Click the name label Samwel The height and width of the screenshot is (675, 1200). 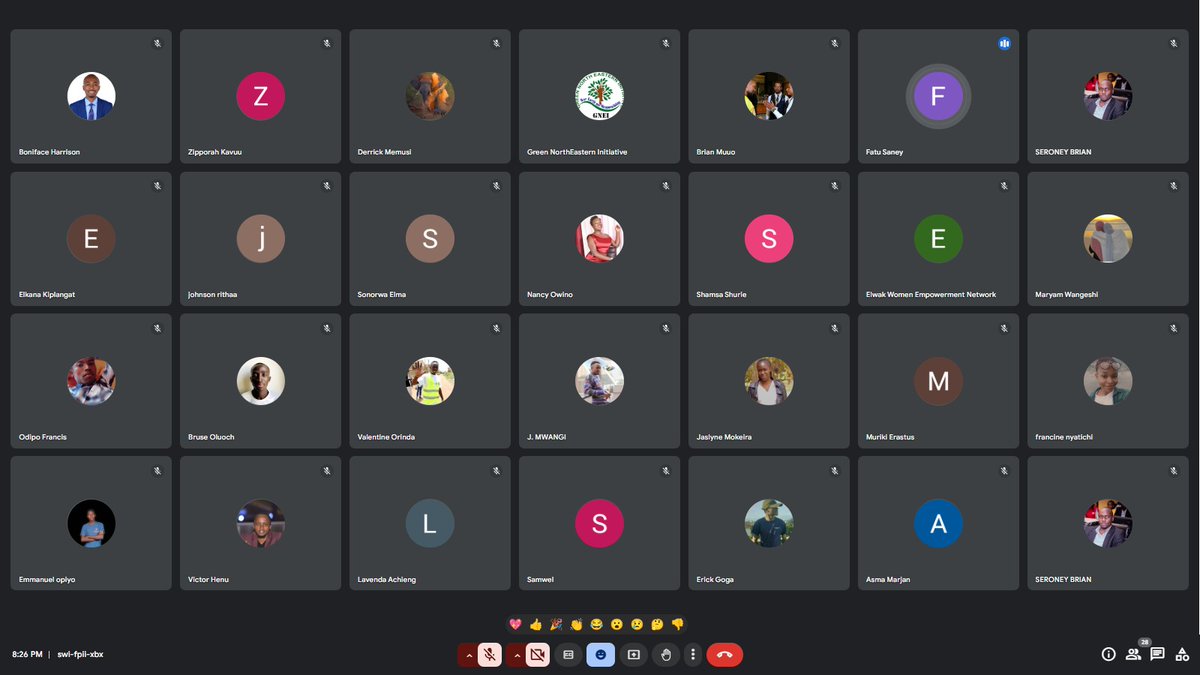tap(540, 580)
